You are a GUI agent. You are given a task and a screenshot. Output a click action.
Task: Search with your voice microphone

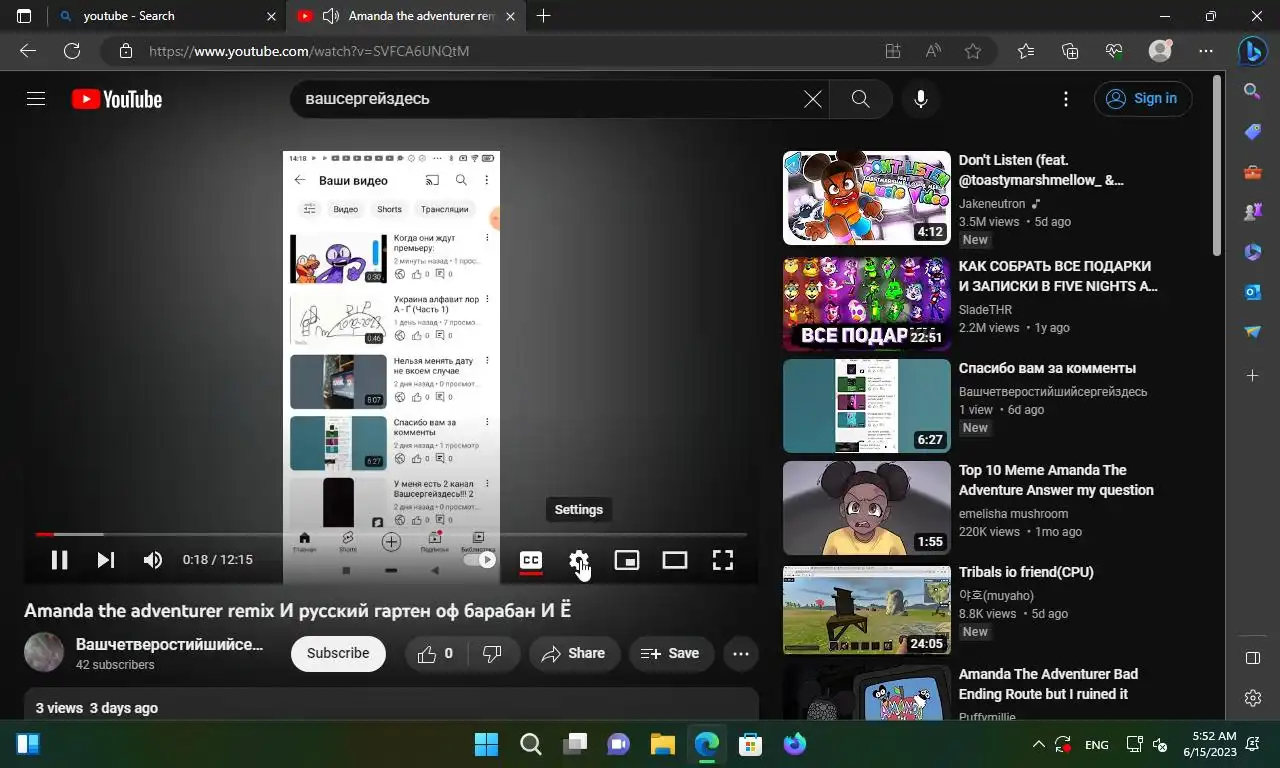tap(921, 99)
